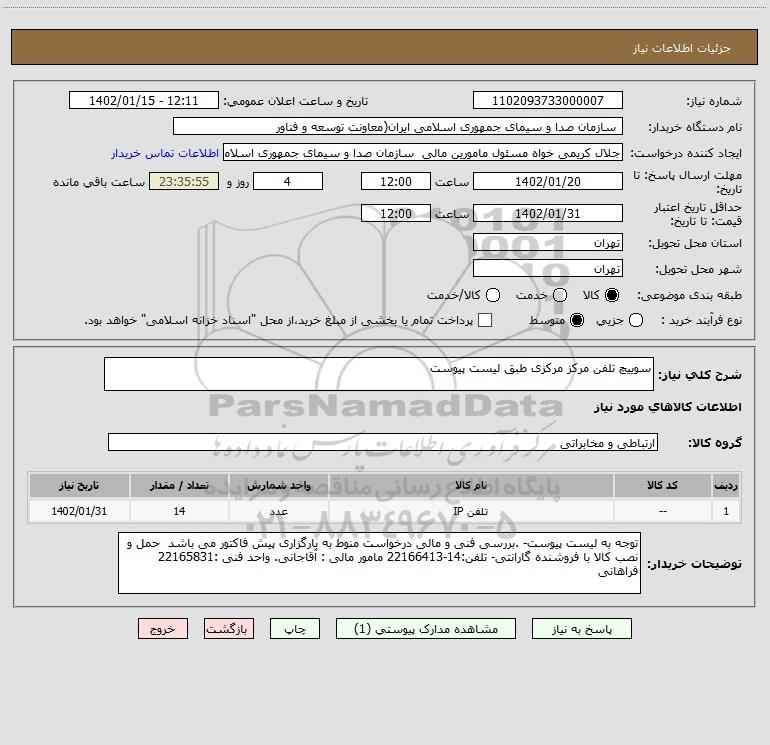Click the اطلاعات کالاهای مورد نیاز heading
The height and width of the screenshot is (745, 770).
[x=668, y=407]
